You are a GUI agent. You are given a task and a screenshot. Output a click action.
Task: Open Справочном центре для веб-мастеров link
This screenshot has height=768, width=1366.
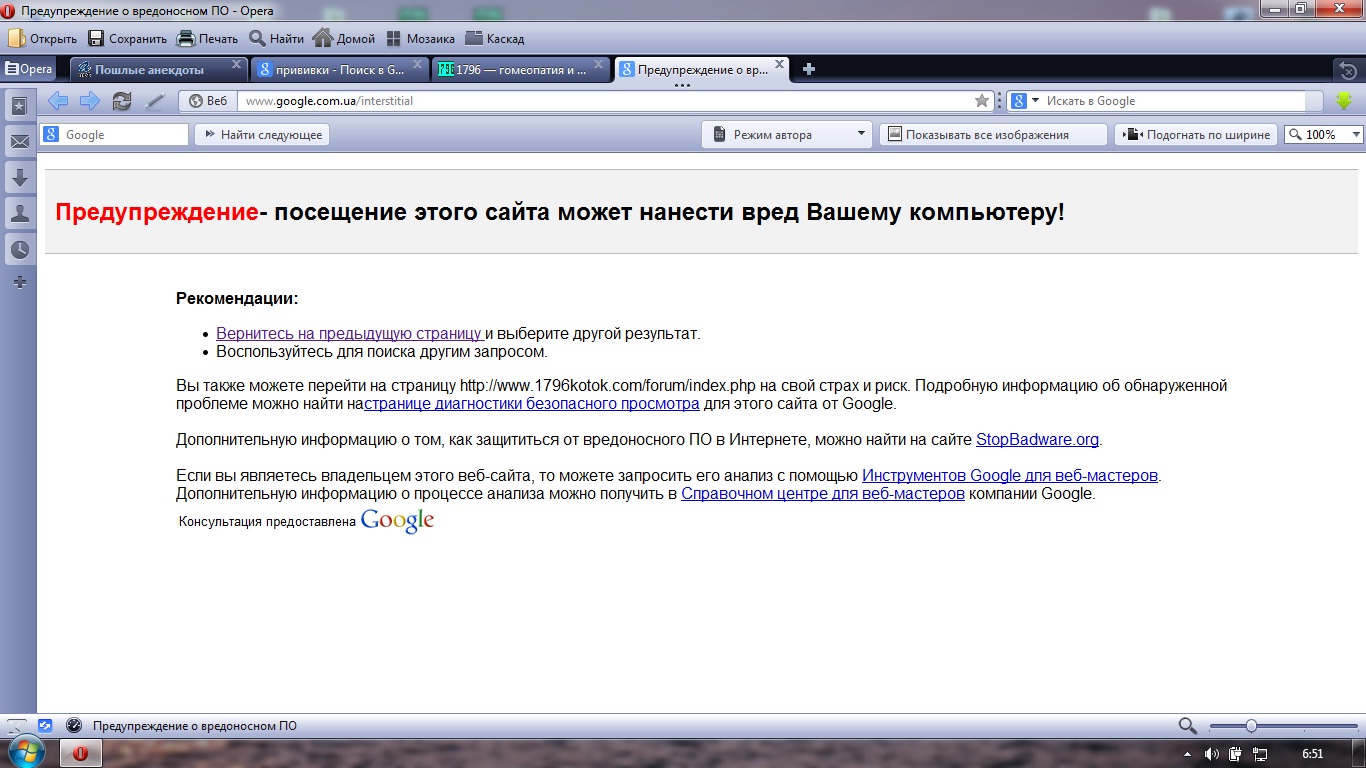(x=823, y=493)
